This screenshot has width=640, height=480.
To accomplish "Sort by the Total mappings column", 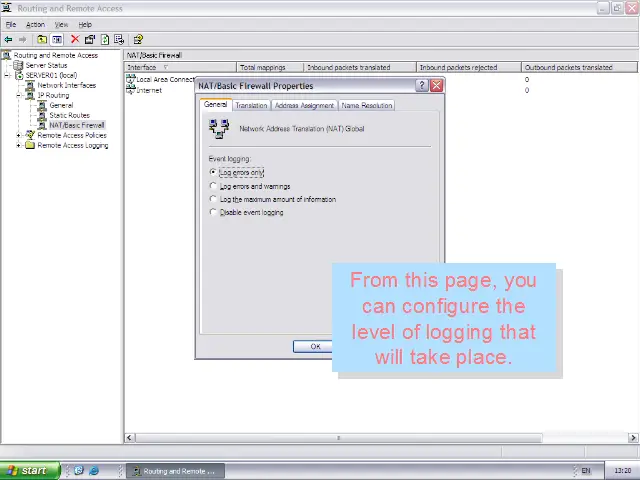I will coord(270,67).
